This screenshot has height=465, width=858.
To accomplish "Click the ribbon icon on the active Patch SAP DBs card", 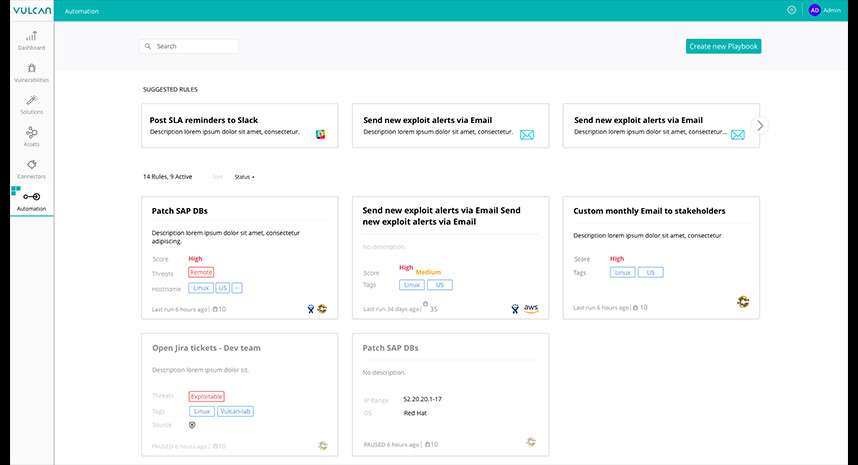I will (x=311, y=309).
